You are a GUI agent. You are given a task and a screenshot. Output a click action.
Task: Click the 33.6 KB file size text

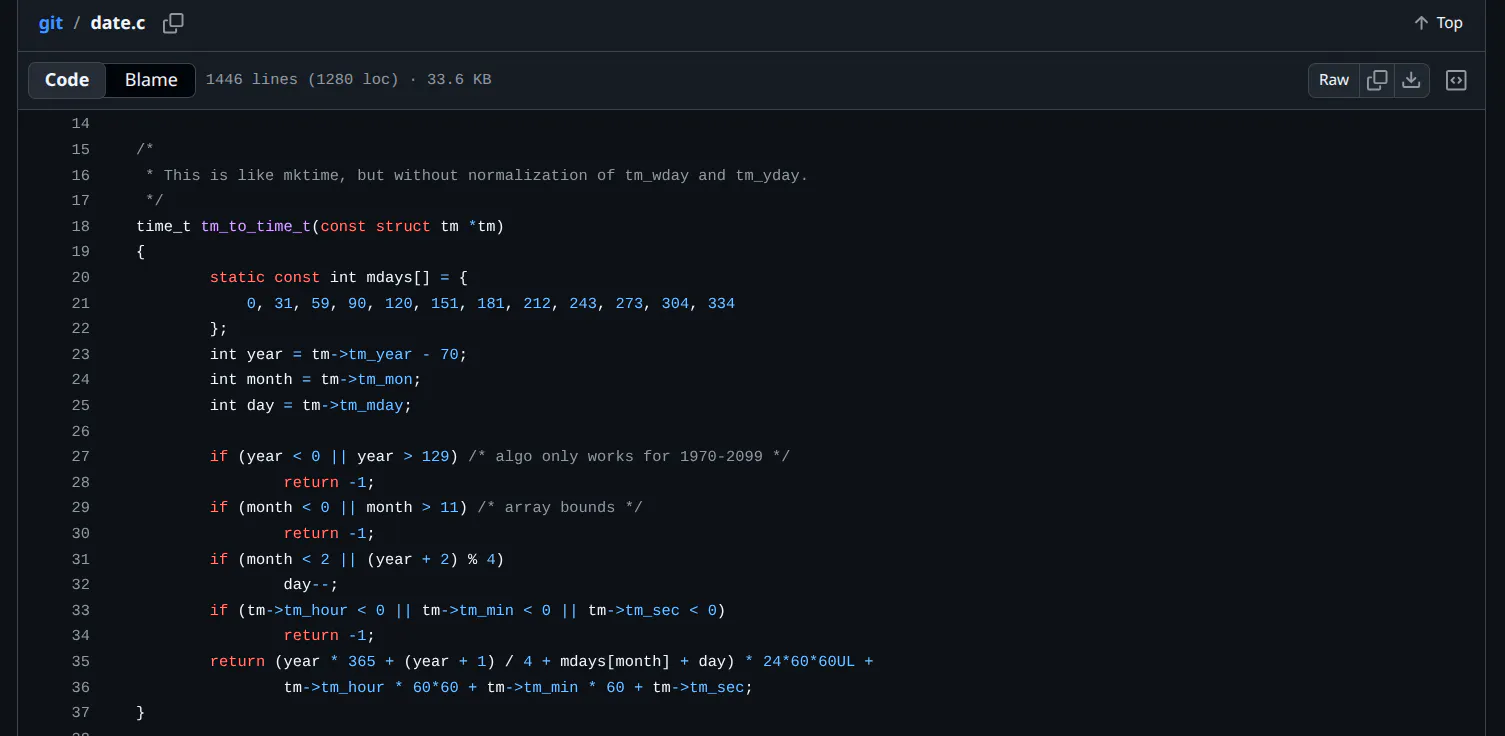tap(459, 80)
